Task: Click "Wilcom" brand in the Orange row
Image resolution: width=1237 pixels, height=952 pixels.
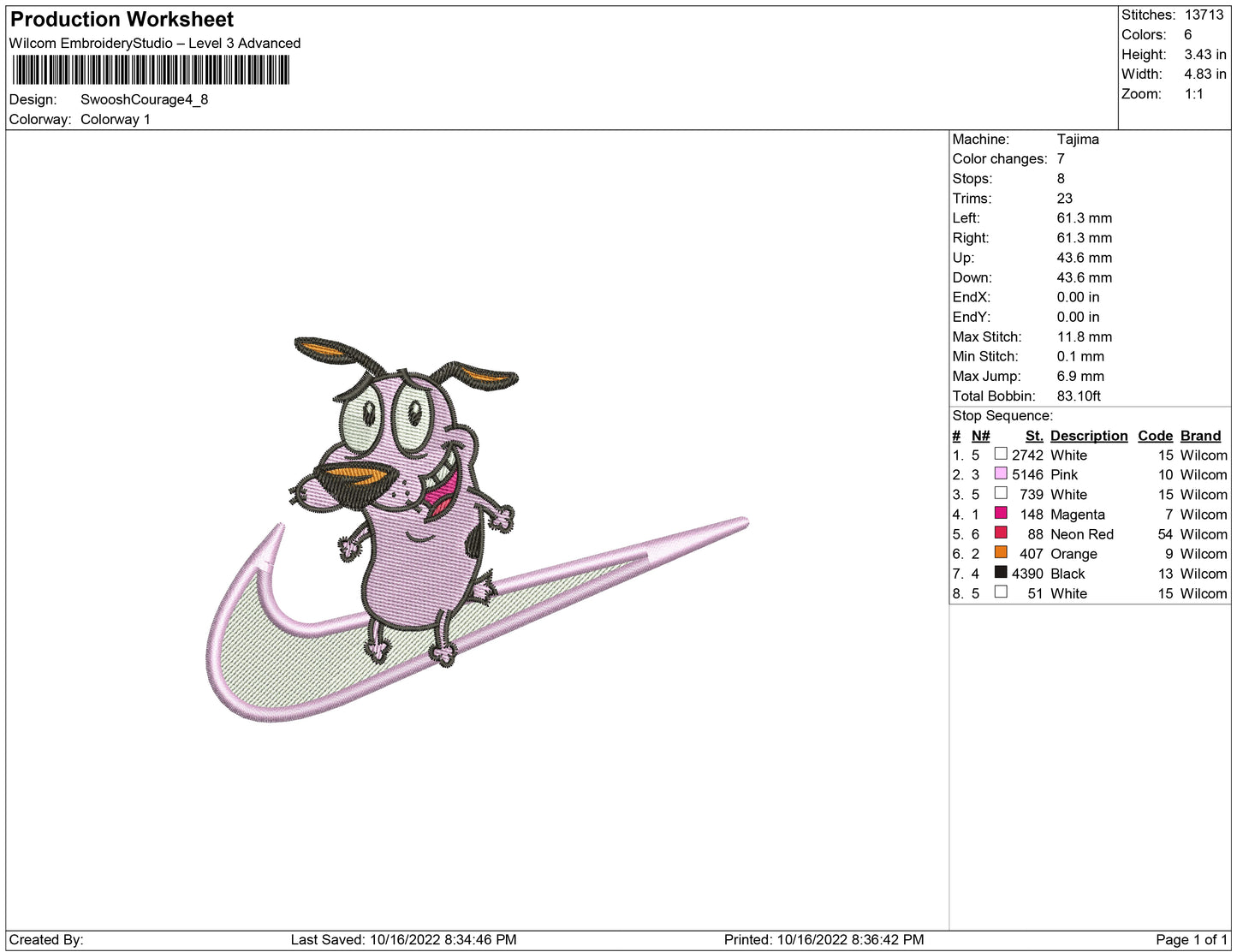Action: coord(1204,554)
